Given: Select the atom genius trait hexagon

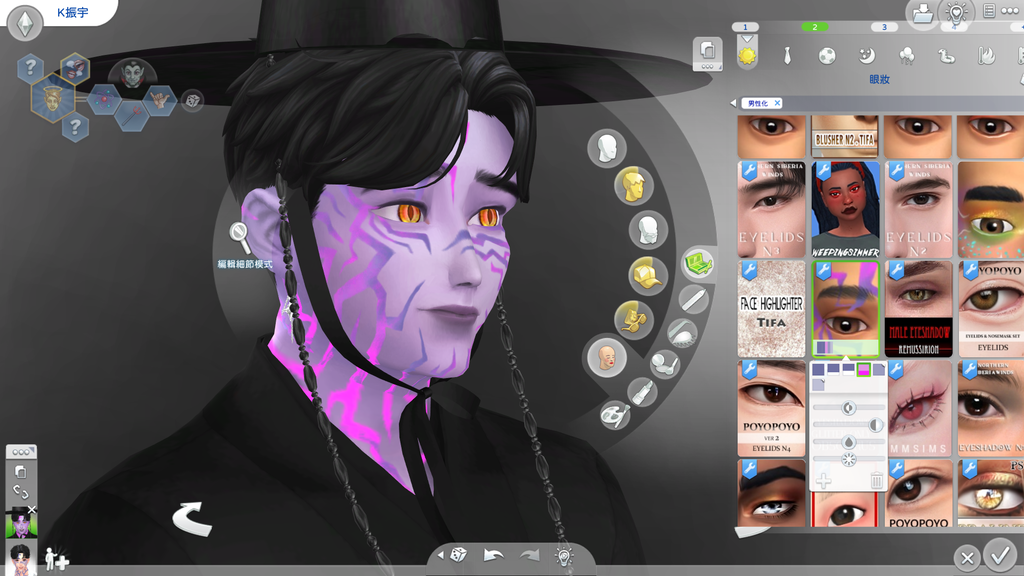Looking at the screenshot, I should tap(103, 100).
